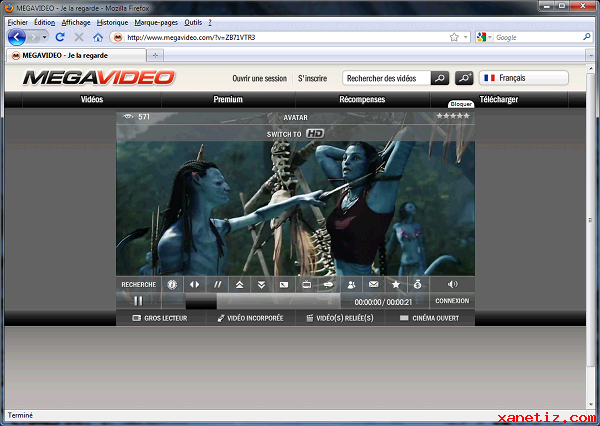The image size is (600, 426).
Task: Click the RECHERCHE button in player
Action: point(139,284)
